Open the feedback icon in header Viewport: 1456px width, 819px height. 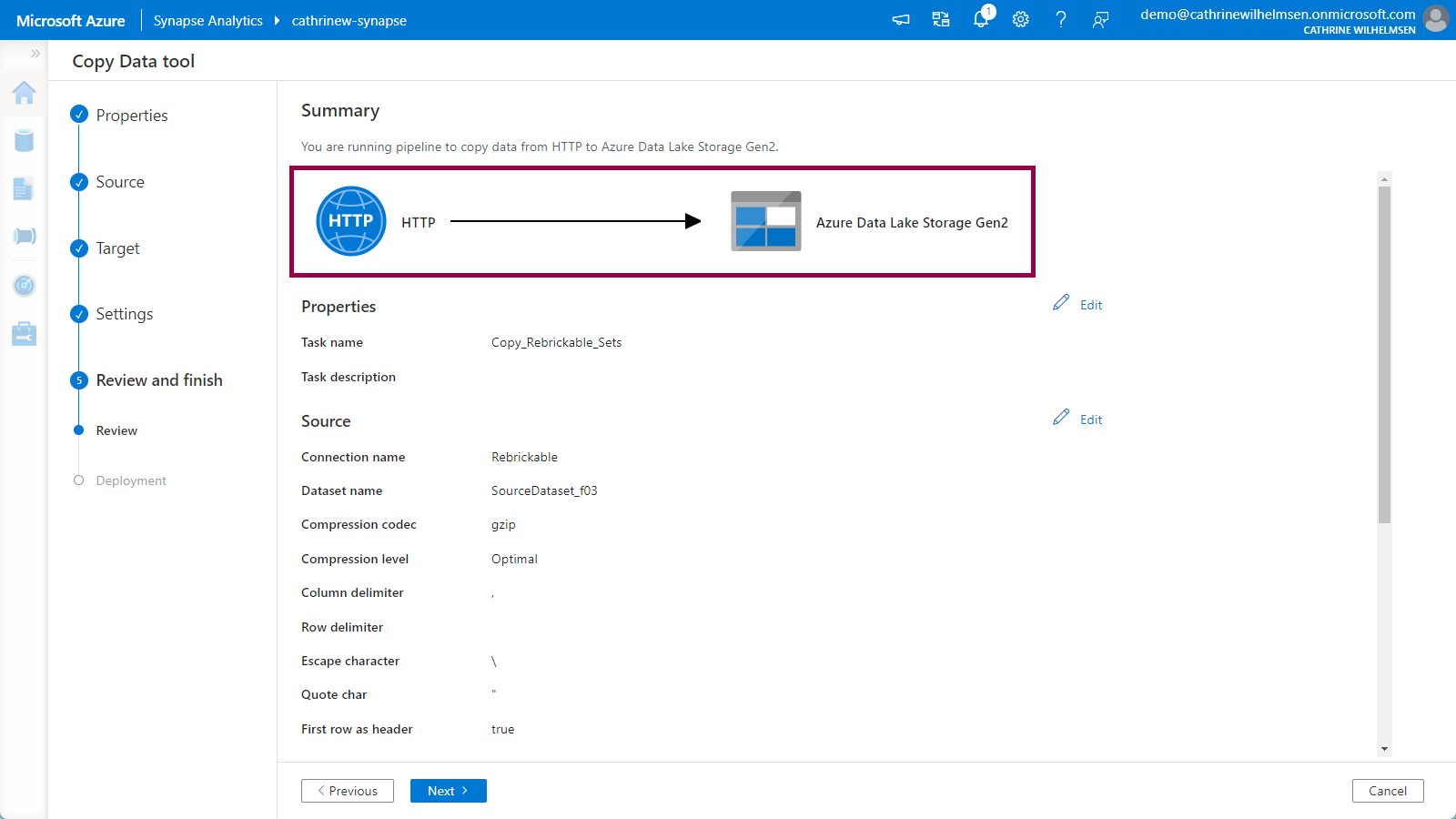pyautogui.click(x=1101, y=19)
